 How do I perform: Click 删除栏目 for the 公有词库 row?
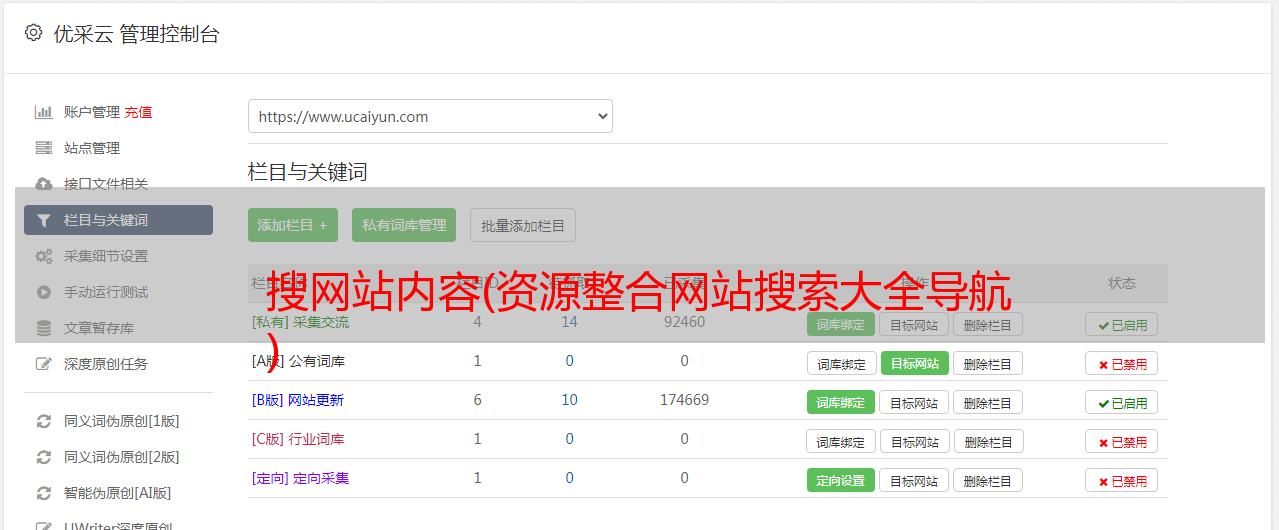pyautogui.click(x=988, y=363)
